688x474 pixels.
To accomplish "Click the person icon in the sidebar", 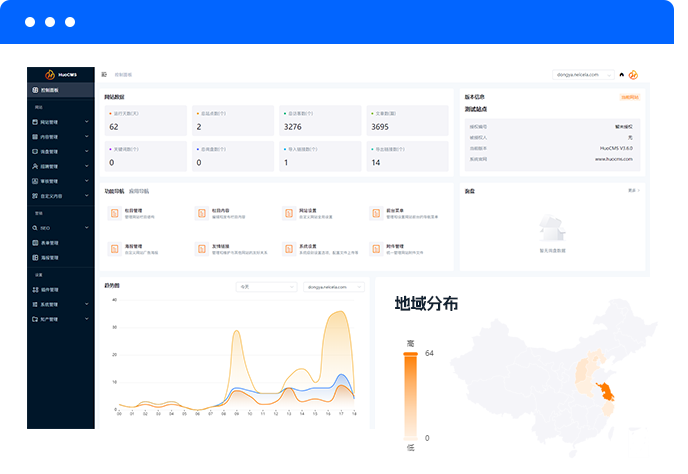I will (x=35, y=166).
